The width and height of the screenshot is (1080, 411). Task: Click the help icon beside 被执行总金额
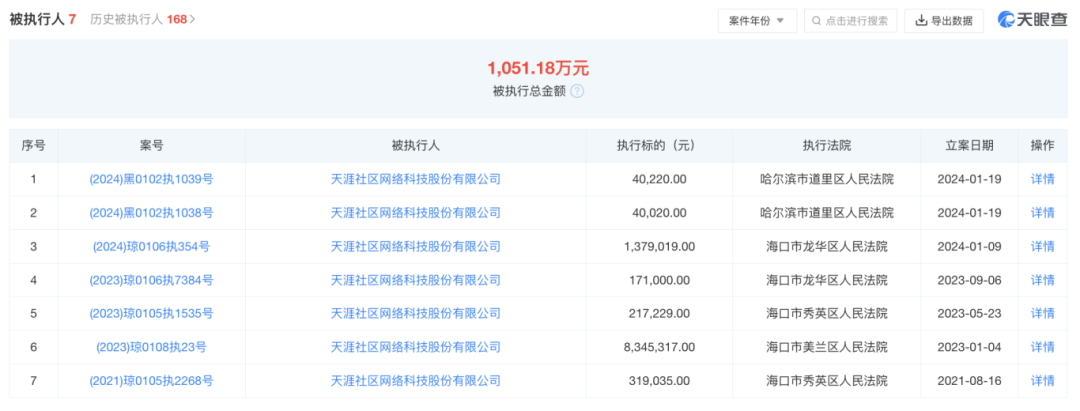tap(577, 91)
